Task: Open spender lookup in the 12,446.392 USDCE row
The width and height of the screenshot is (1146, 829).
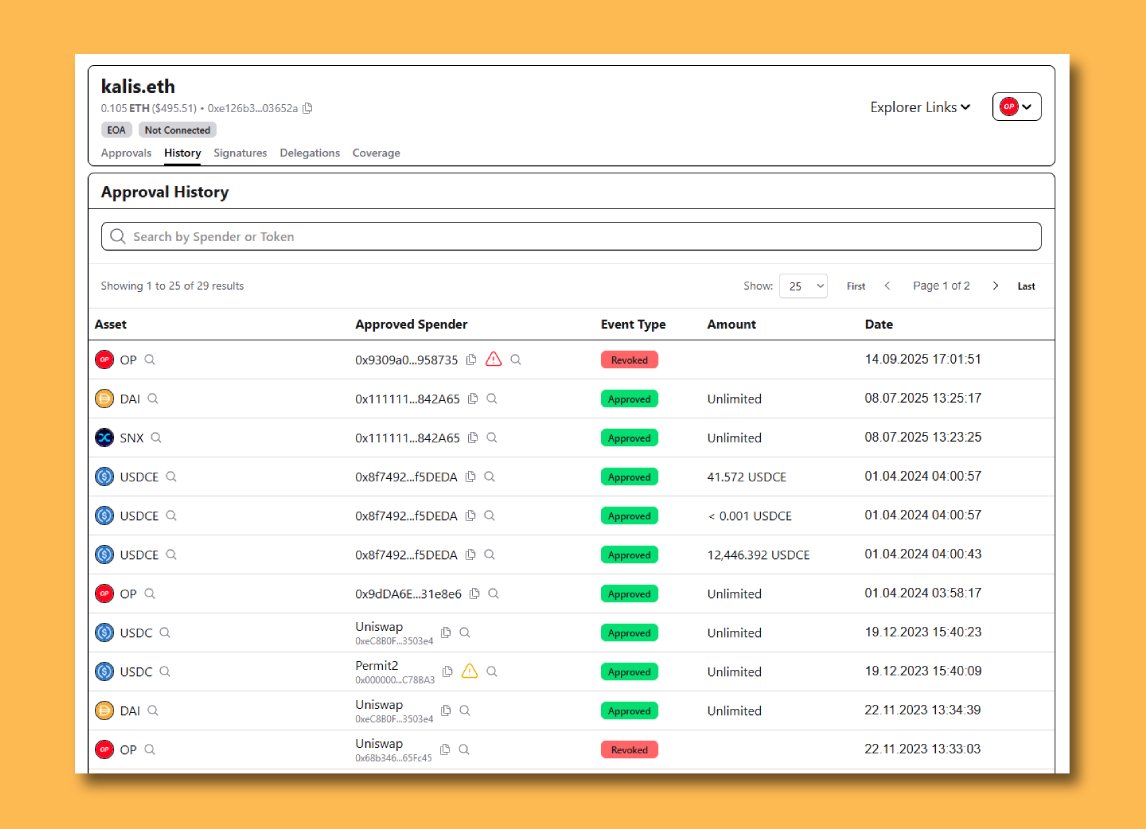Action: tap(490, 555)
